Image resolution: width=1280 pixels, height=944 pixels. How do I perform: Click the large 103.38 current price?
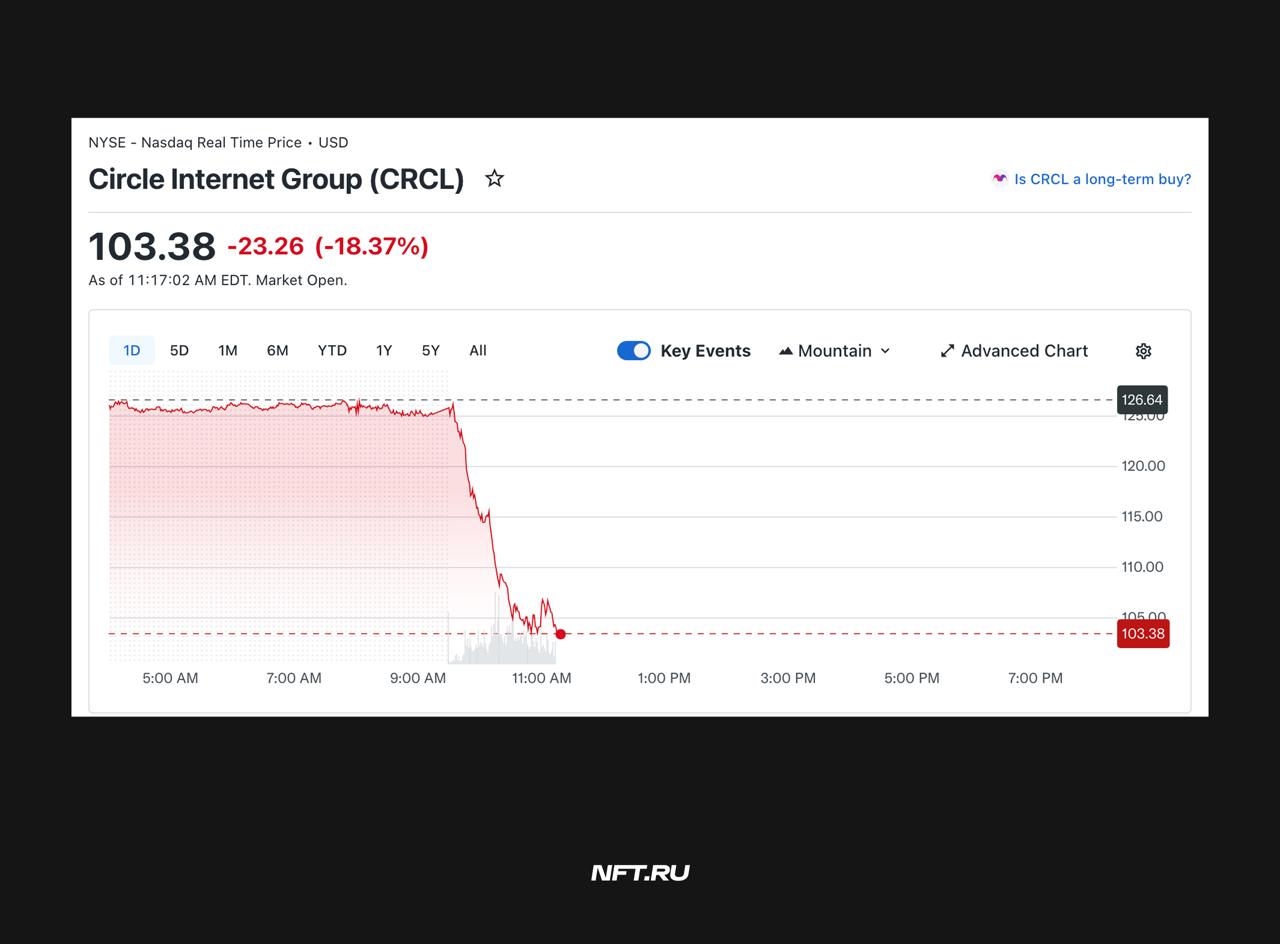152,246
